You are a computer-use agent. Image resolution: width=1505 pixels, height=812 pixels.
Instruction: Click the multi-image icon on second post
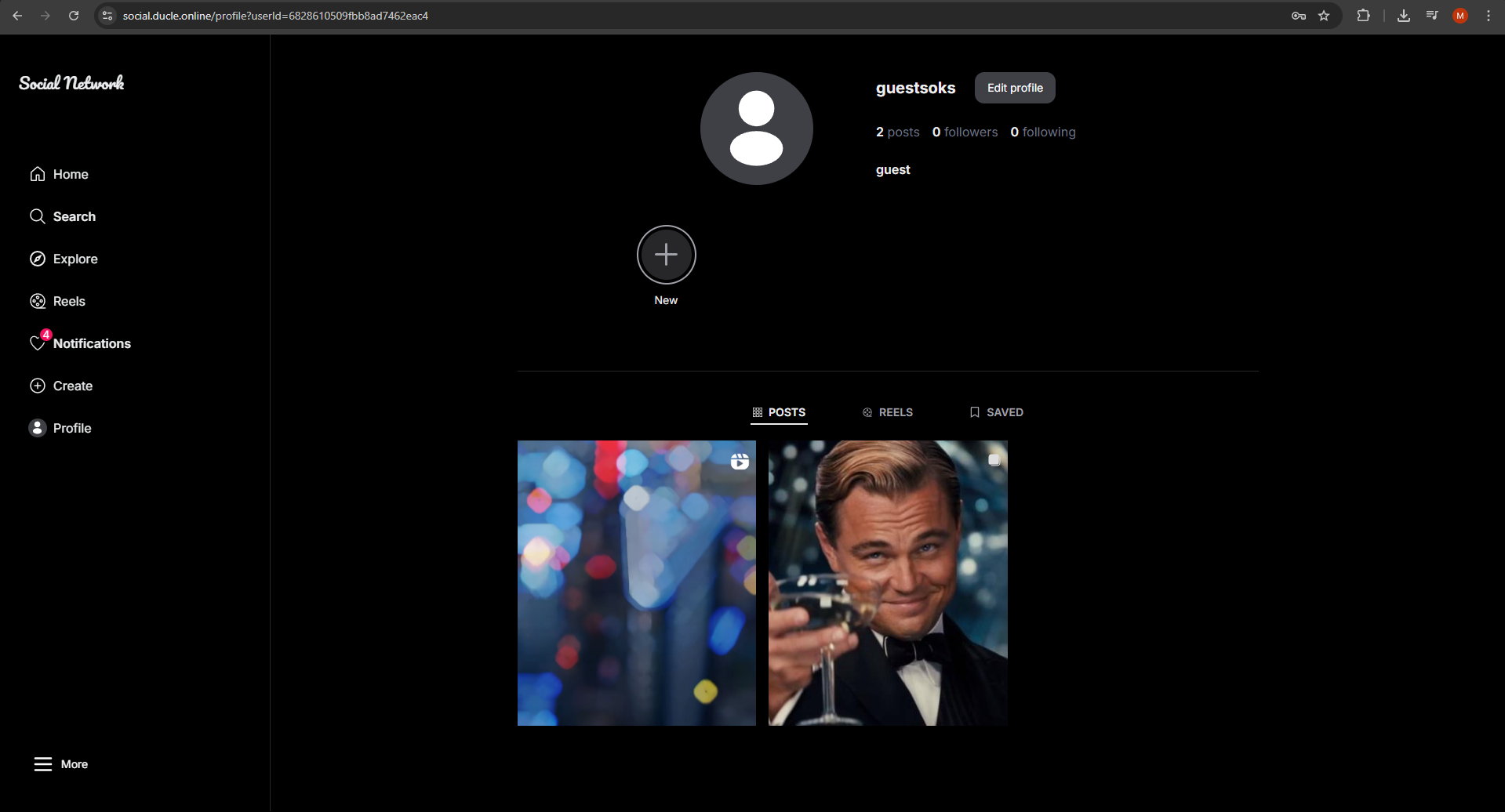click(994, 460)
